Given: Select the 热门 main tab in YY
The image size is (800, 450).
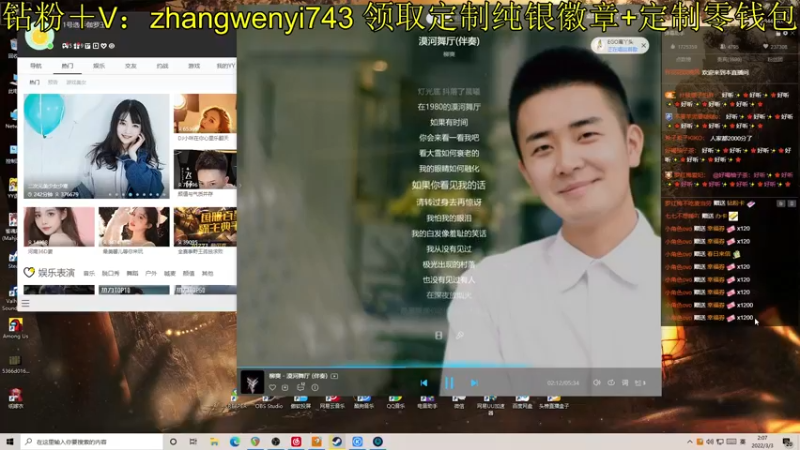Looking at the screenshot, I should tap(67, 66).
